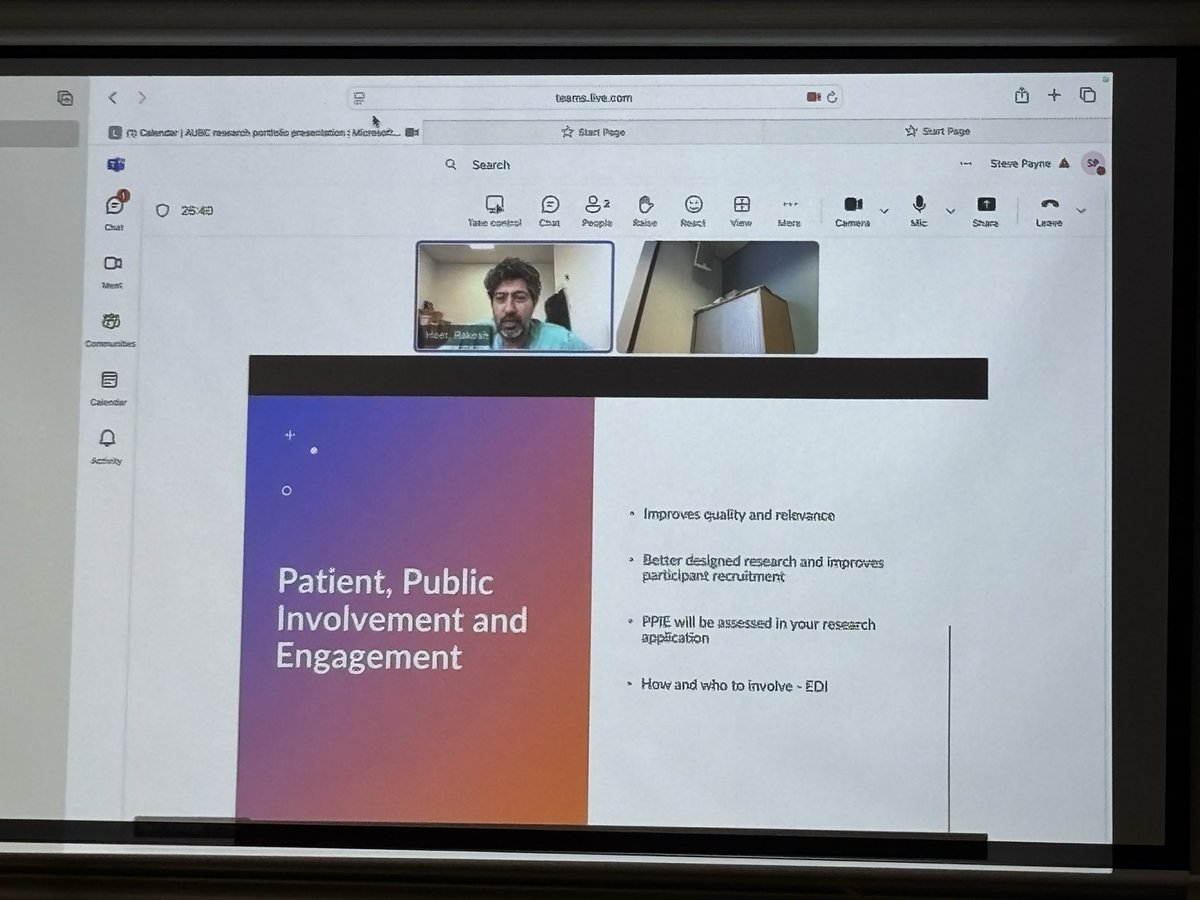Toggle the browser sidebar icon
The height and width of the screenshot is (900, 1200).
(65, 97)
